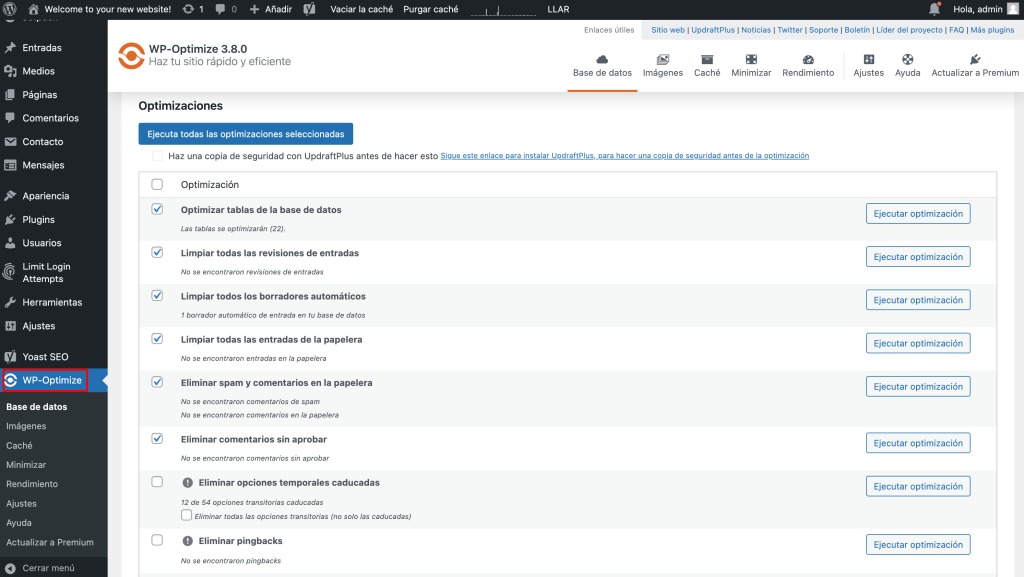Click the archive icon above Caché tab
The width and height of the screenshot is (1024, 577).
coord(707,59)
